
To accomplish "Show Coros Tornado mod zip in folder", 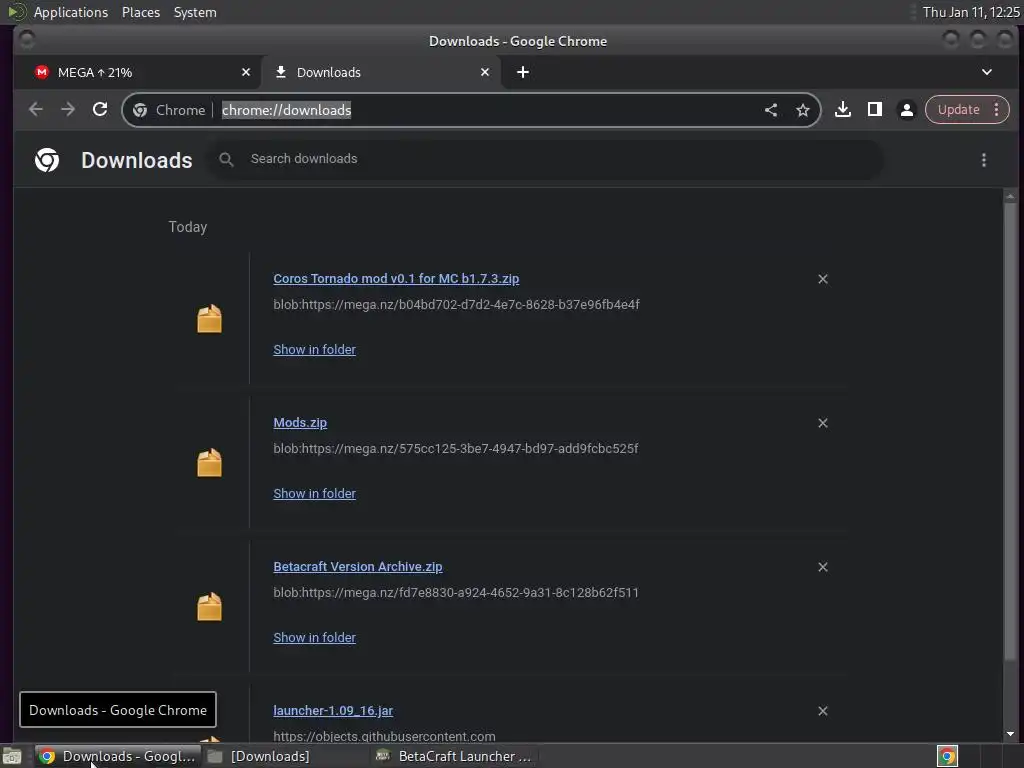I will click(315, 349).
